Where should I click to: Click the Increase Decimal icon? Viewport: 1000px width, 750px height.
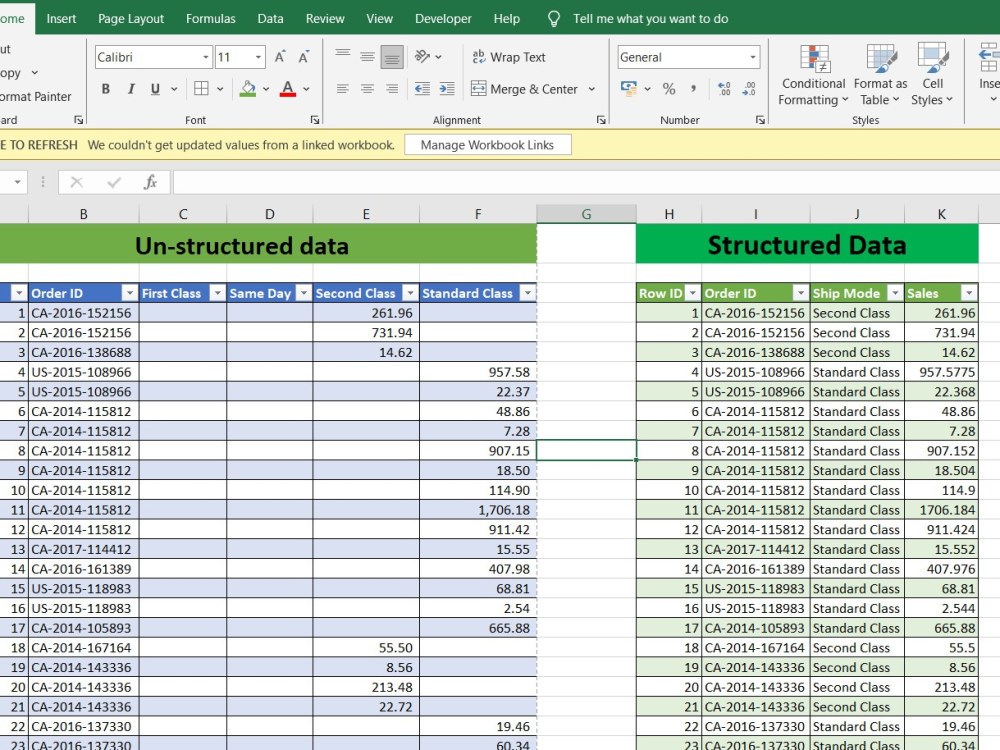pos(724,89)
